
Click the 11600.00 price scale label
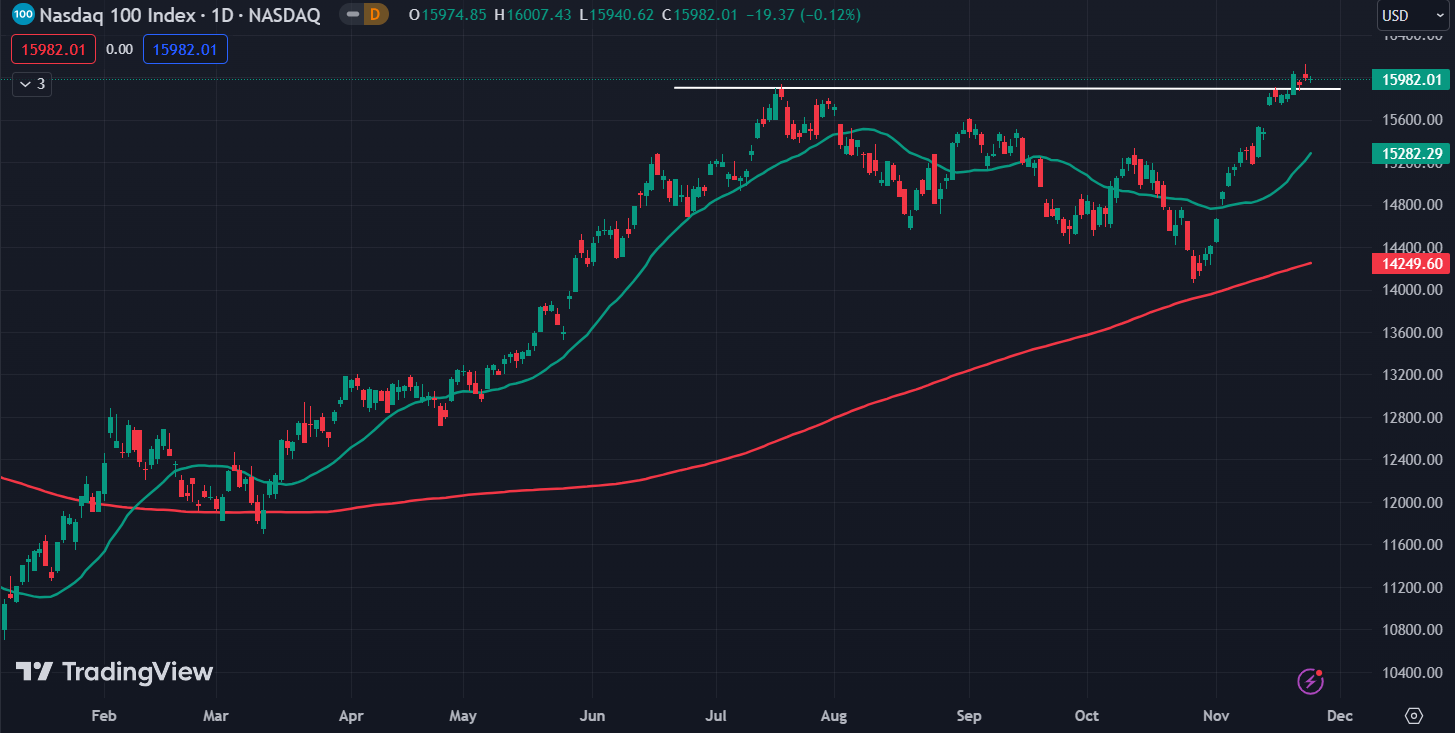[x=1412, y=545]
